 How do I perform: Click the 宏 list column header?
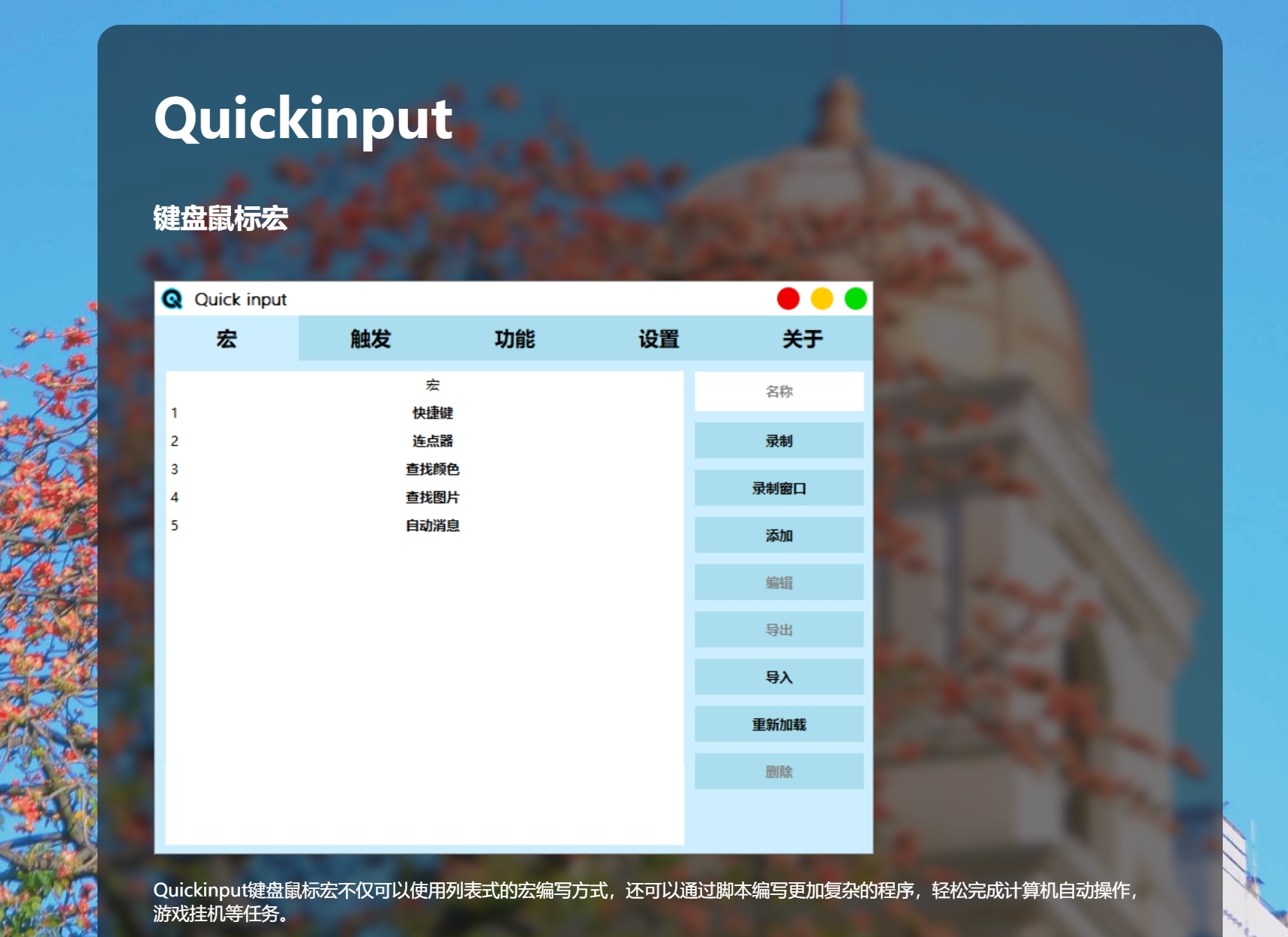point(433,385)
